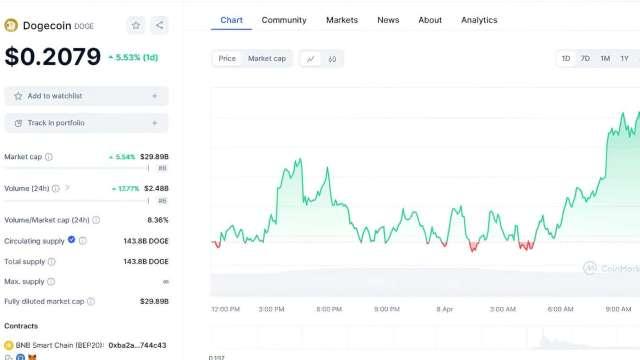This screenshot has height=360, width=640.
Task: Toggle chart to Market cap
Action: tap(267, 58)
